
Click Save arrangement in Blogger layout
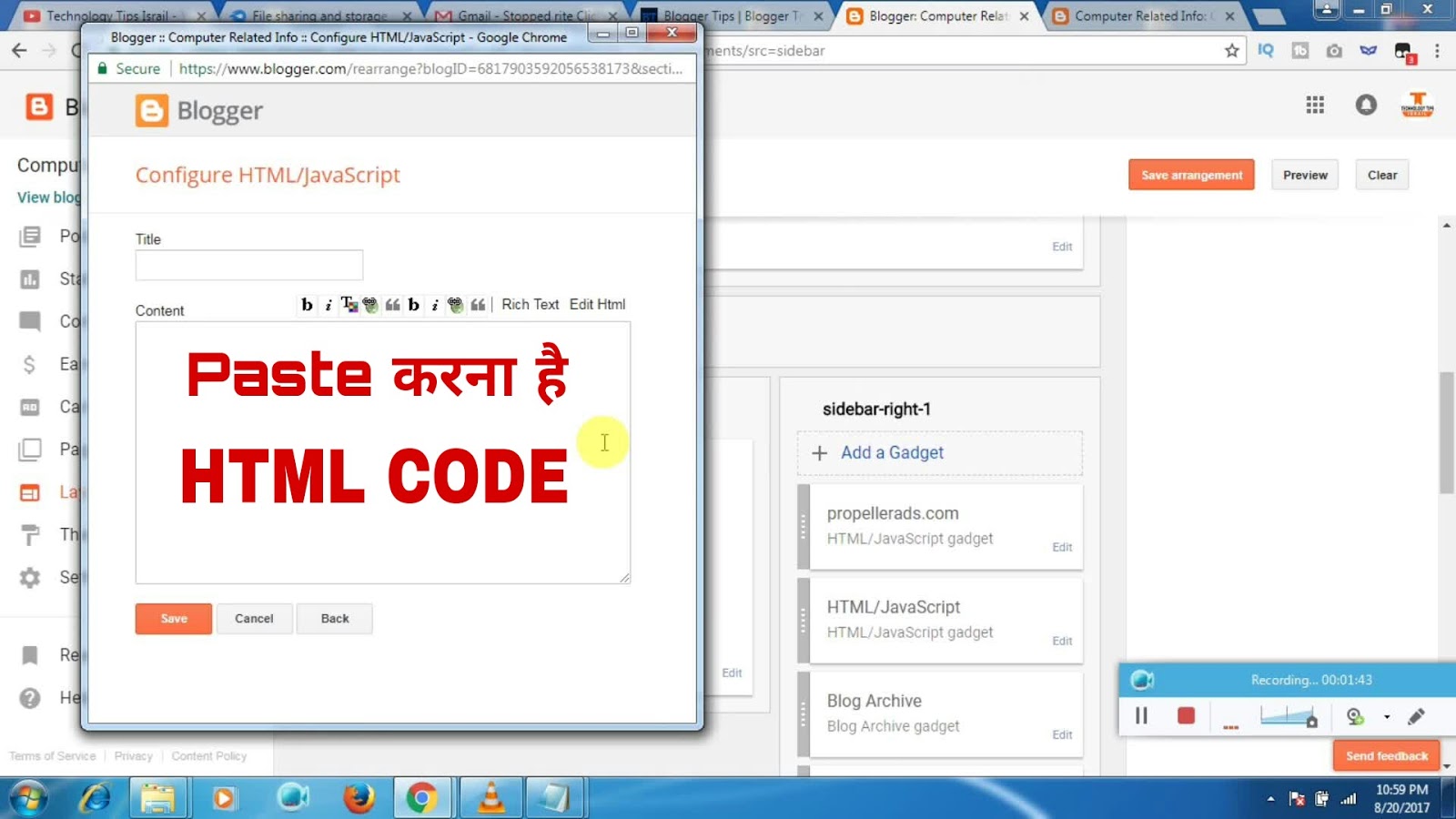tap(1191, 175)
